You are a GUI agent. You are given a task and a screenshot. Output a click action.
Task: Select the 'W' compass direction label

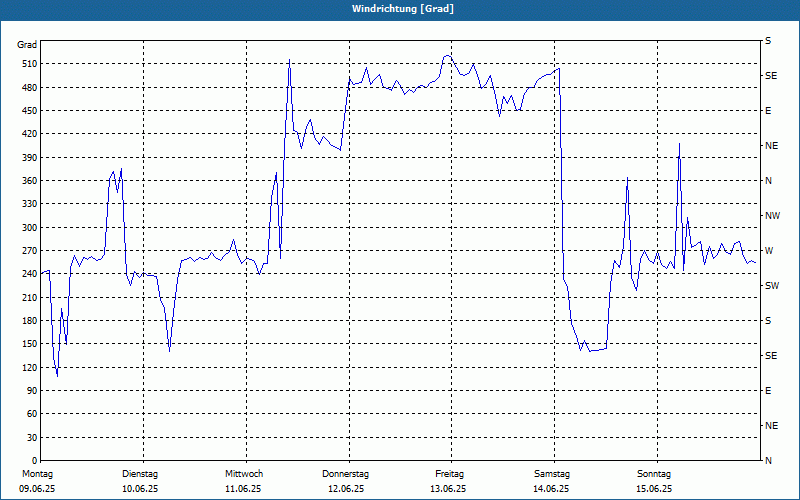click(x=769, y=251)
